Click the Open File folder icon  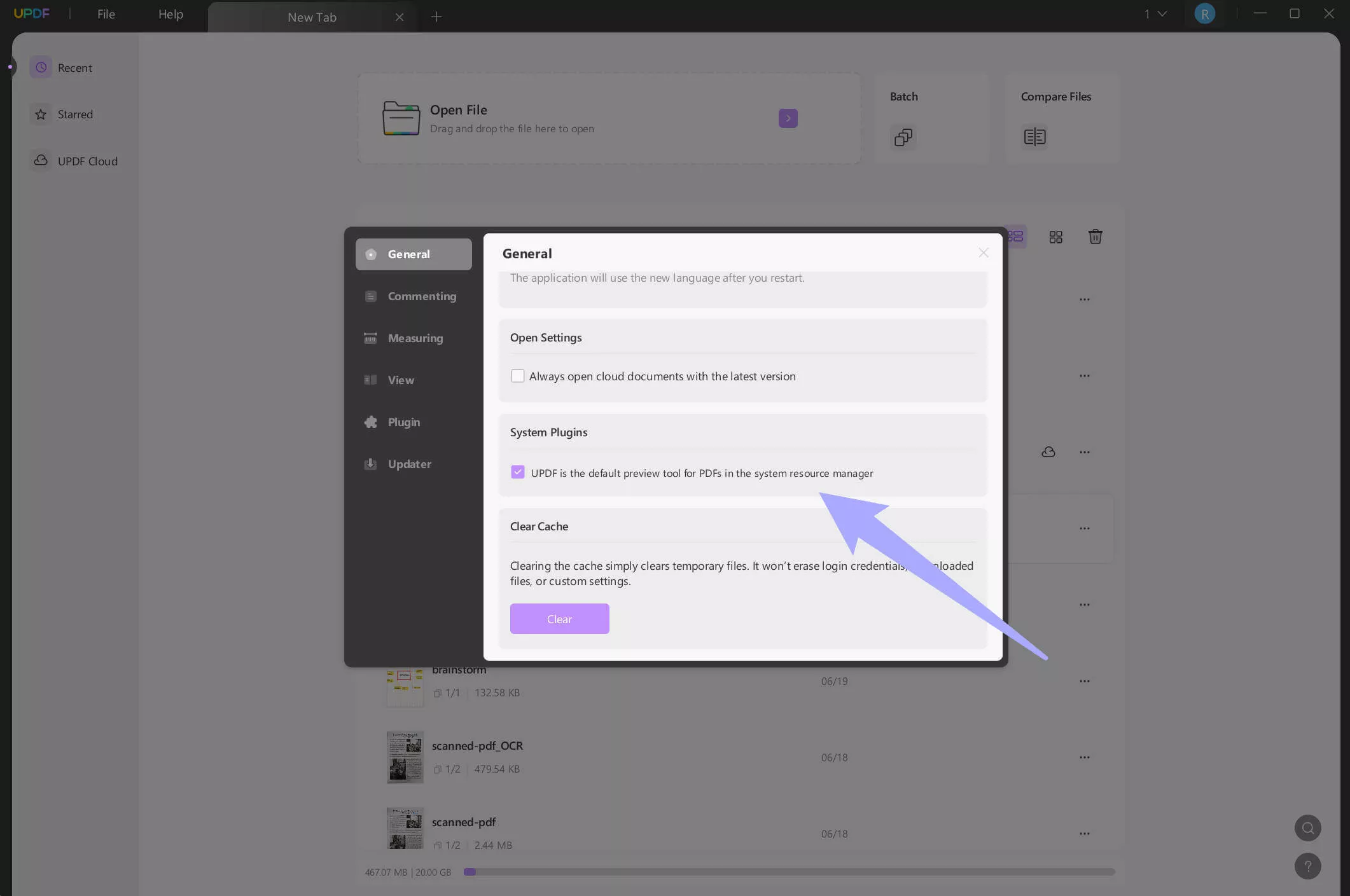point(401,118)
